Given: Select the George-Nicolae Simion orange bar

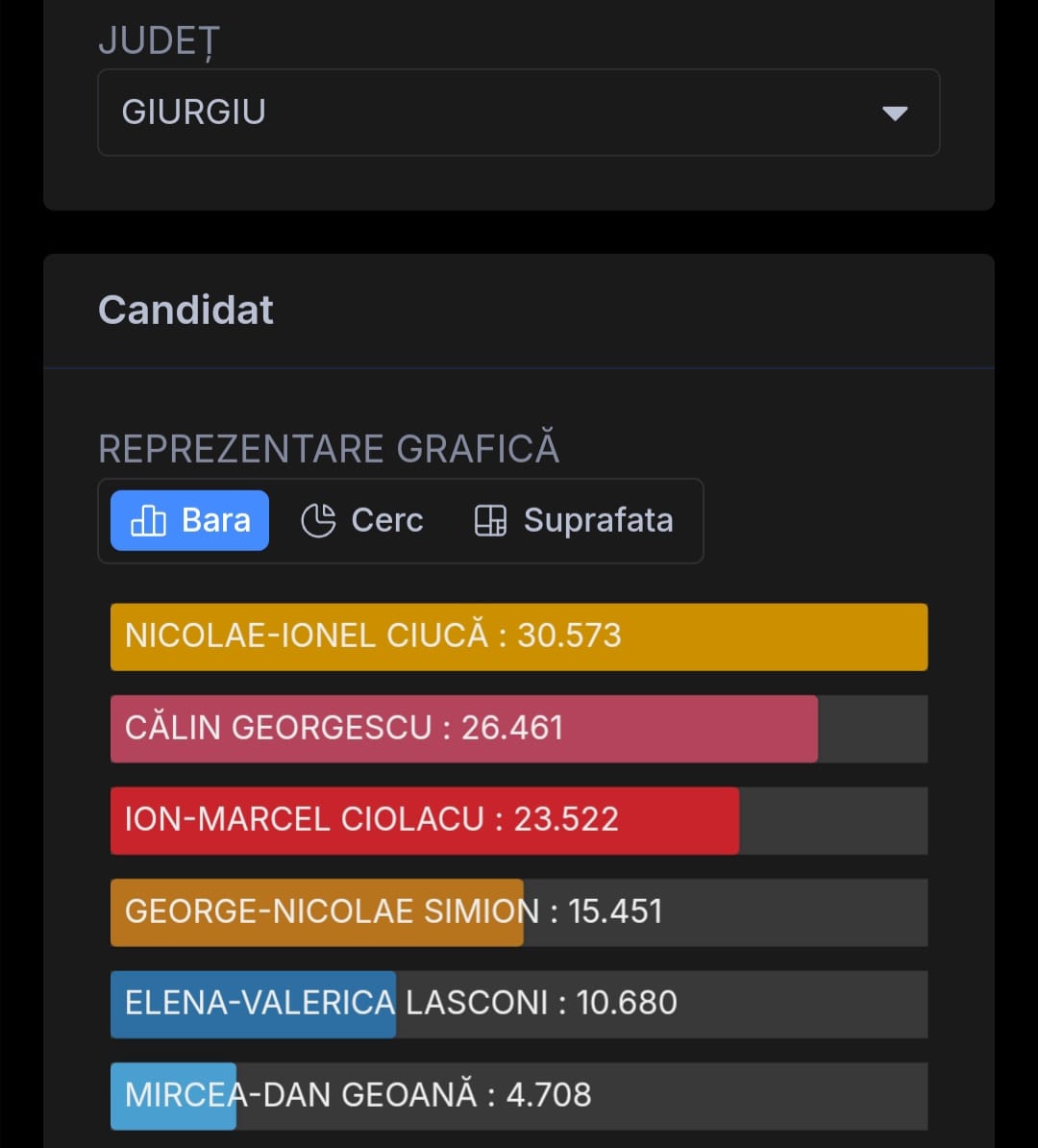Looking at the screenshot, I should [x=317, y=912].
